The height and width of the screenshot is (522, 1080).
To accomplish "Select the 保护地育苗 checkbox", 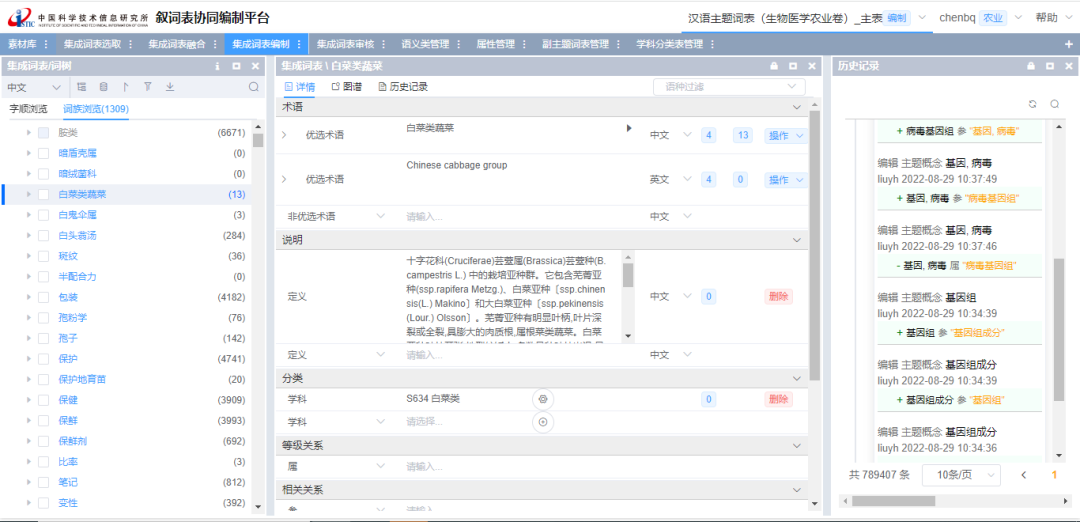I will [x=43, y=379].
